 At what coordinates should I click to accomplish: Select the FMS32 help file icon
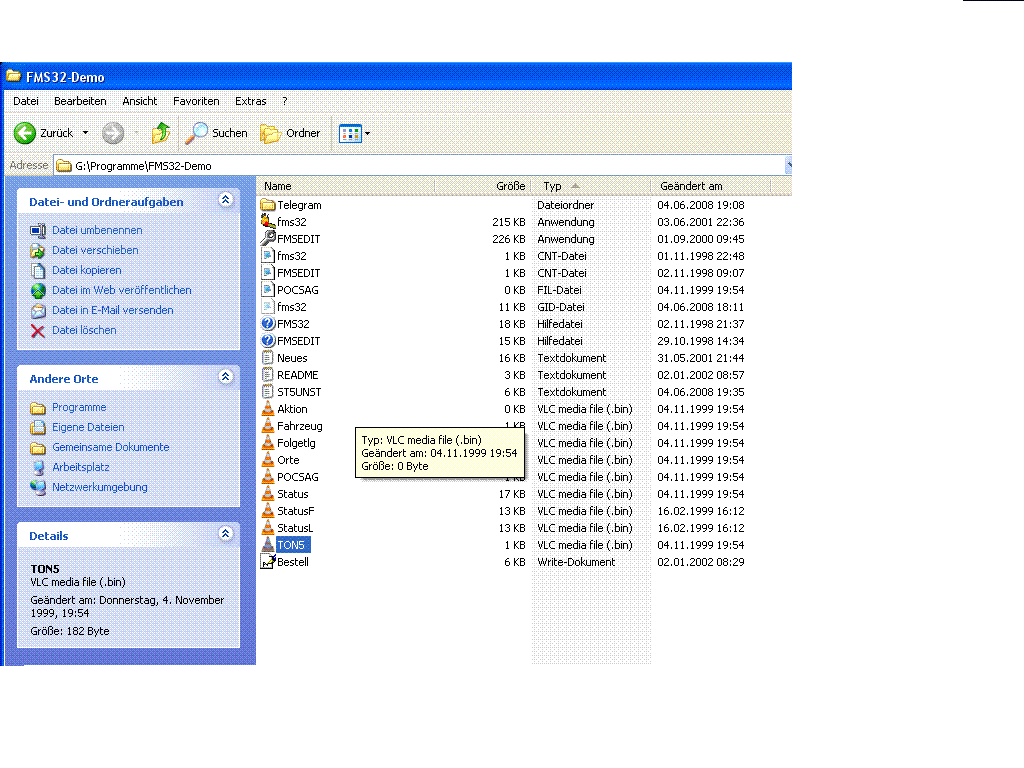tap(268, 324)
